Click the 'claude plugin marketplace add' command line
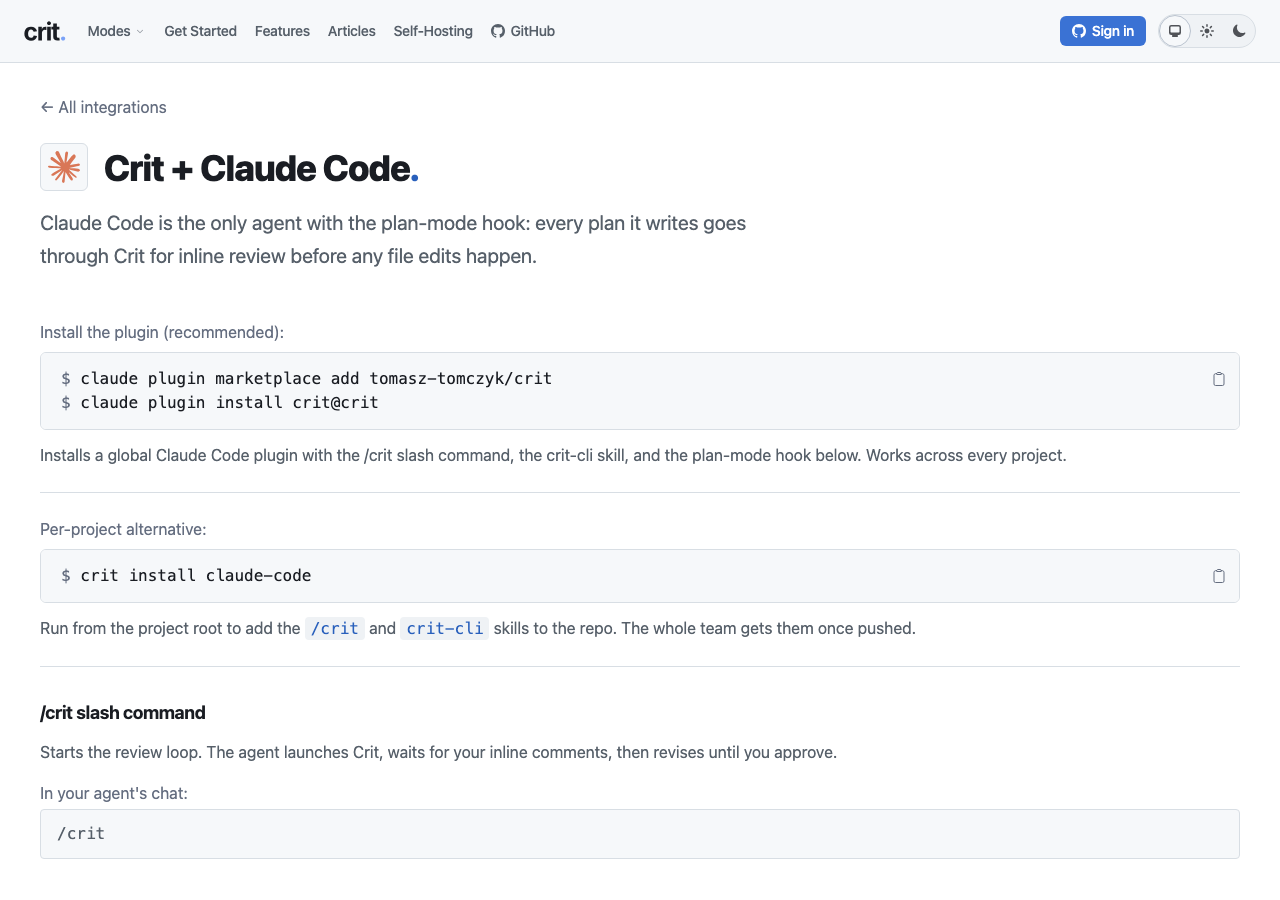The image size is (1280, 900). click(x=316, y=378)
